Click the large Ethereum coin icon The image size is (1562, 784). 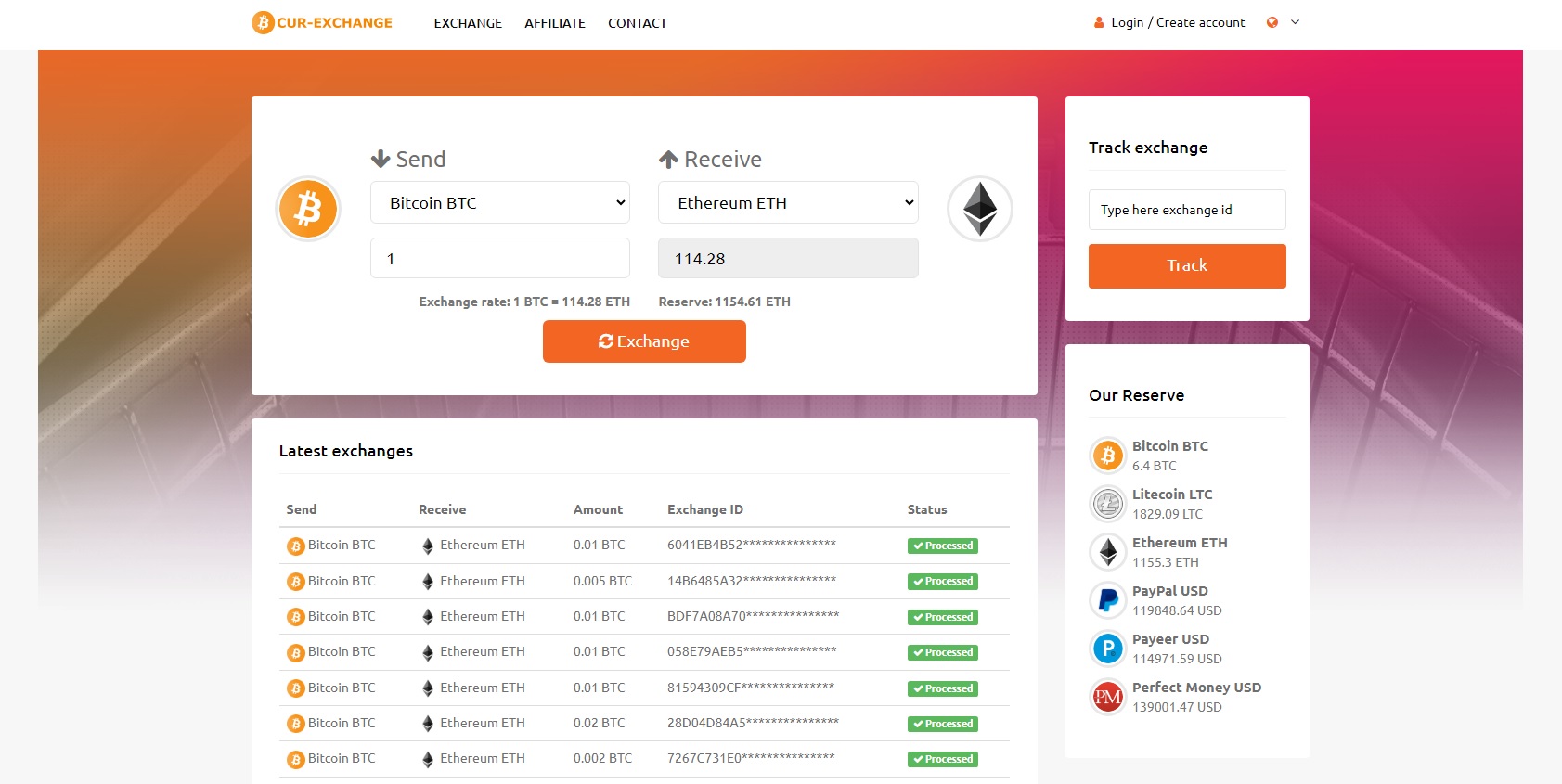(980, 209)
